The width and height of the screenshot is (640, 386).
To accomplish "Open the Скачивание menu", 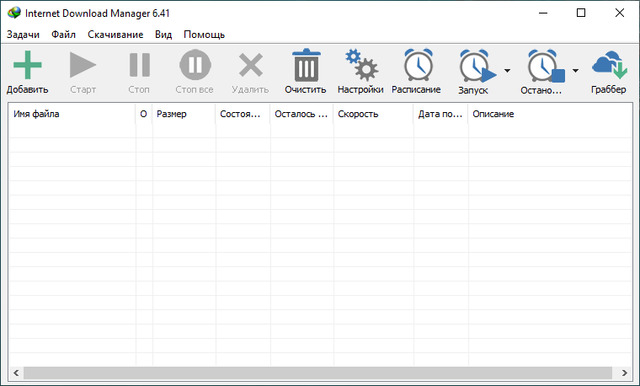I will pyautogui.click(x=116, y=35).
